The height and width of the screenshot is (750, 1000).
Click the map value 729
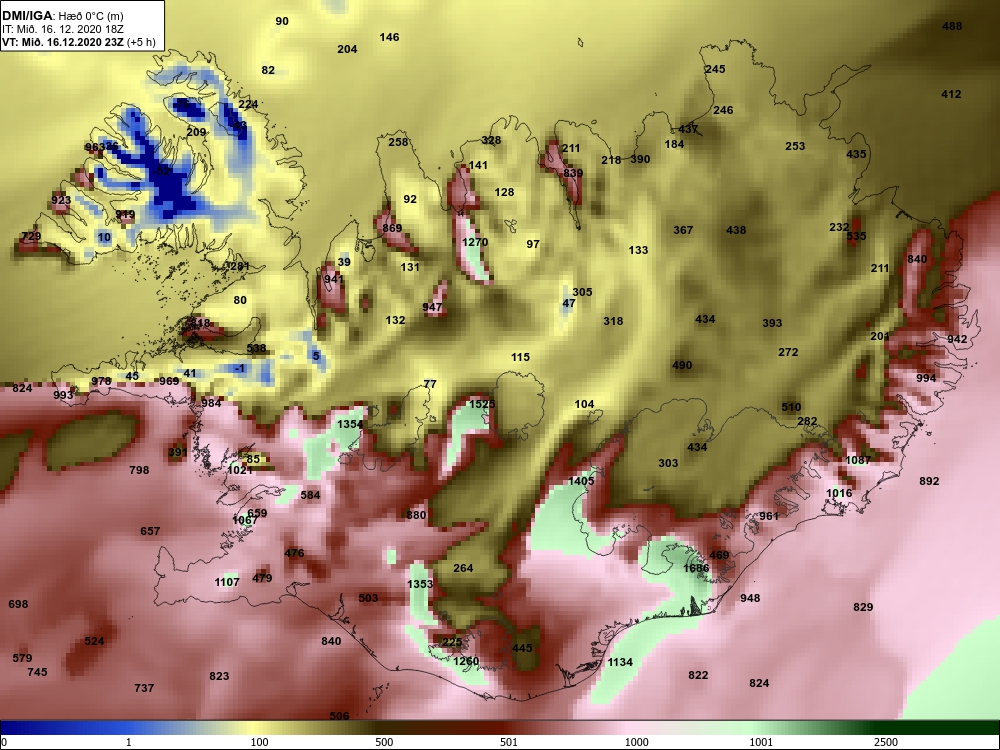[x=31, y=236]
